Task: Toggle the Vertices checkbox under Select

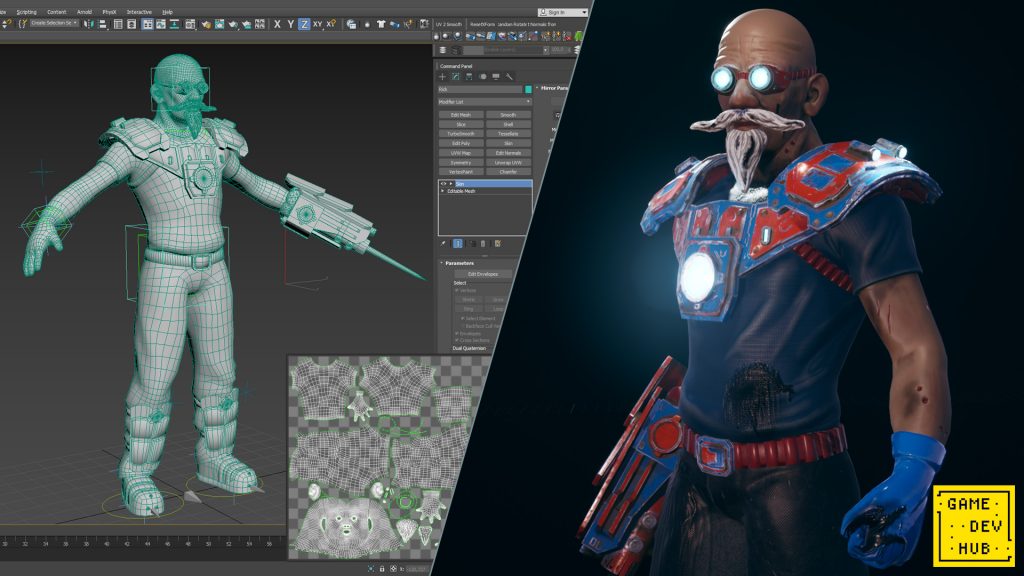Action: [457, 291]
